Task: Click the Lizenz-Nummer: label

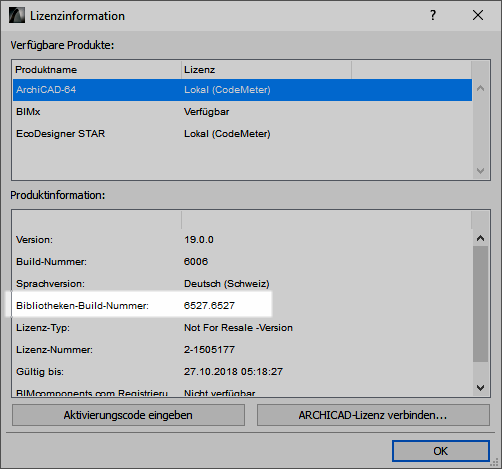Action: (54, 350)
